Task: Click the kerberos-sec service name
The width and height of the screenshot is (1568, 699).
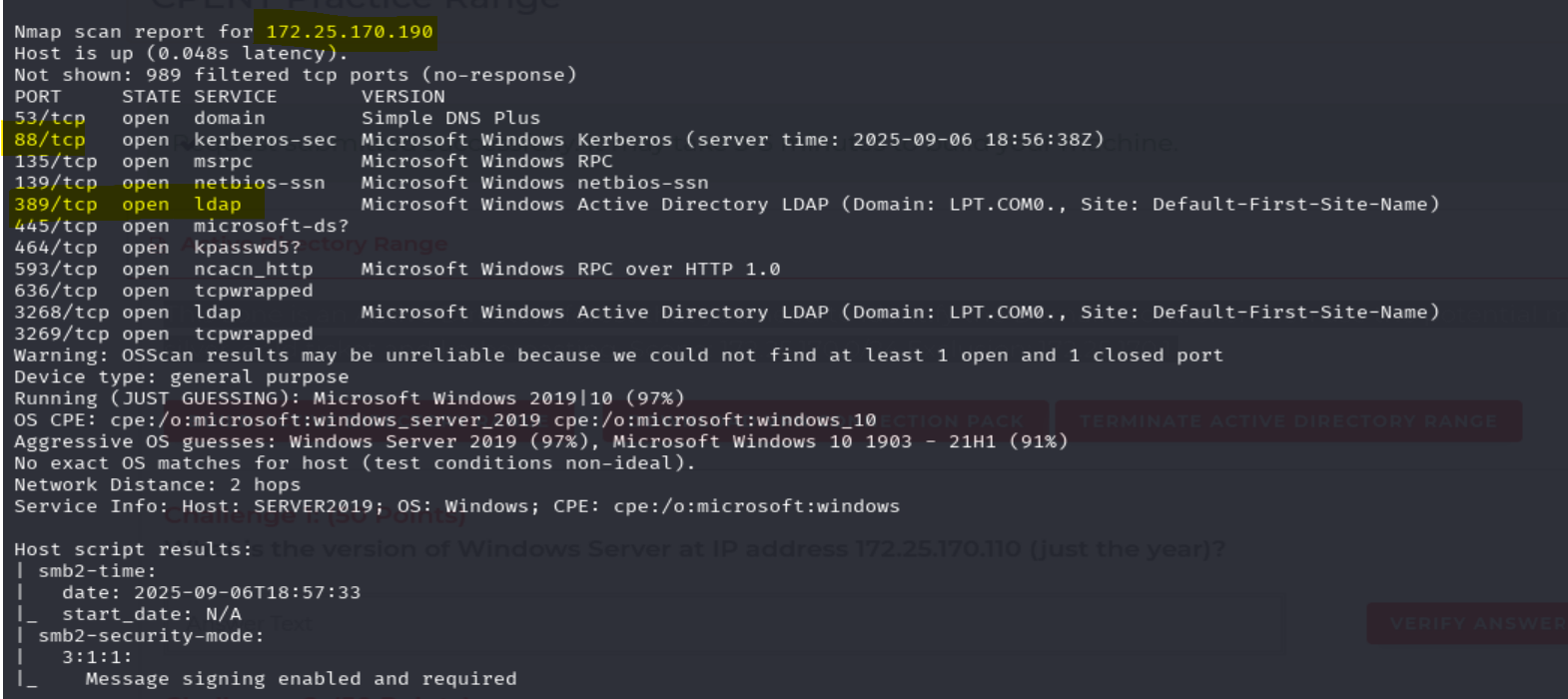Action: click(x=265, y=140)
